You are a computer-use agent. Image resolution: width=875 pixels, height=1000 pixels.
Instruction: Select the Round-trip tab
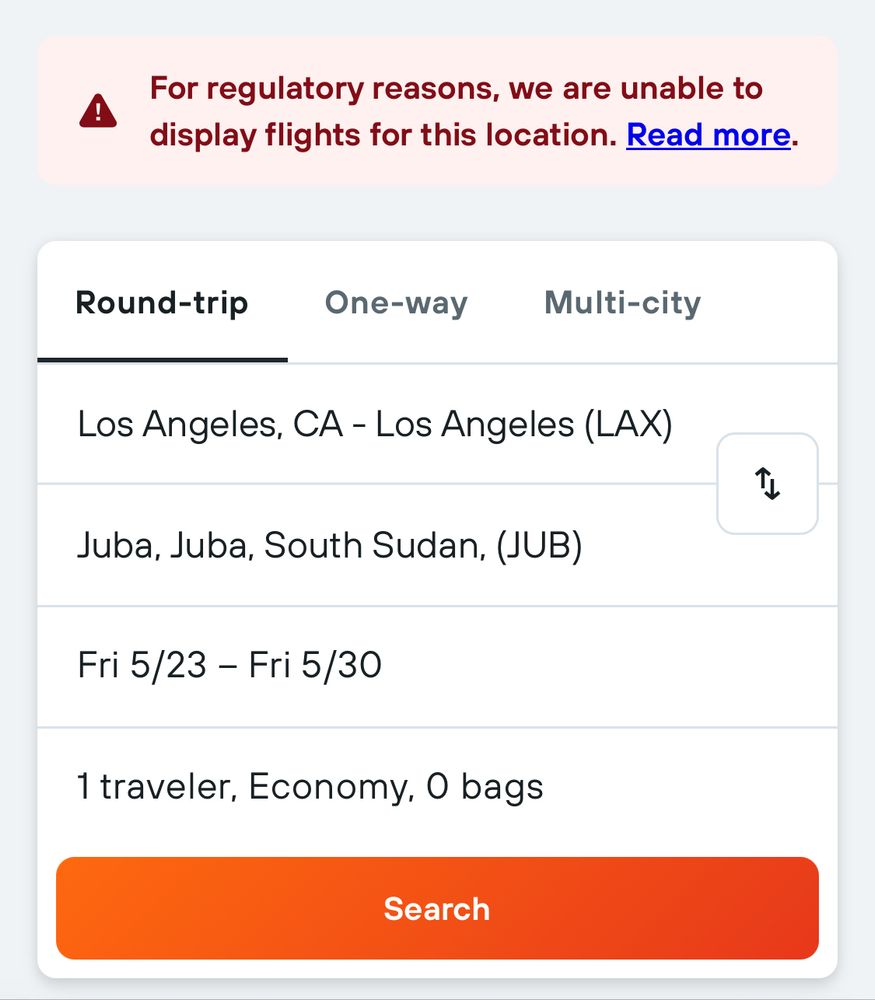point(162,302)
